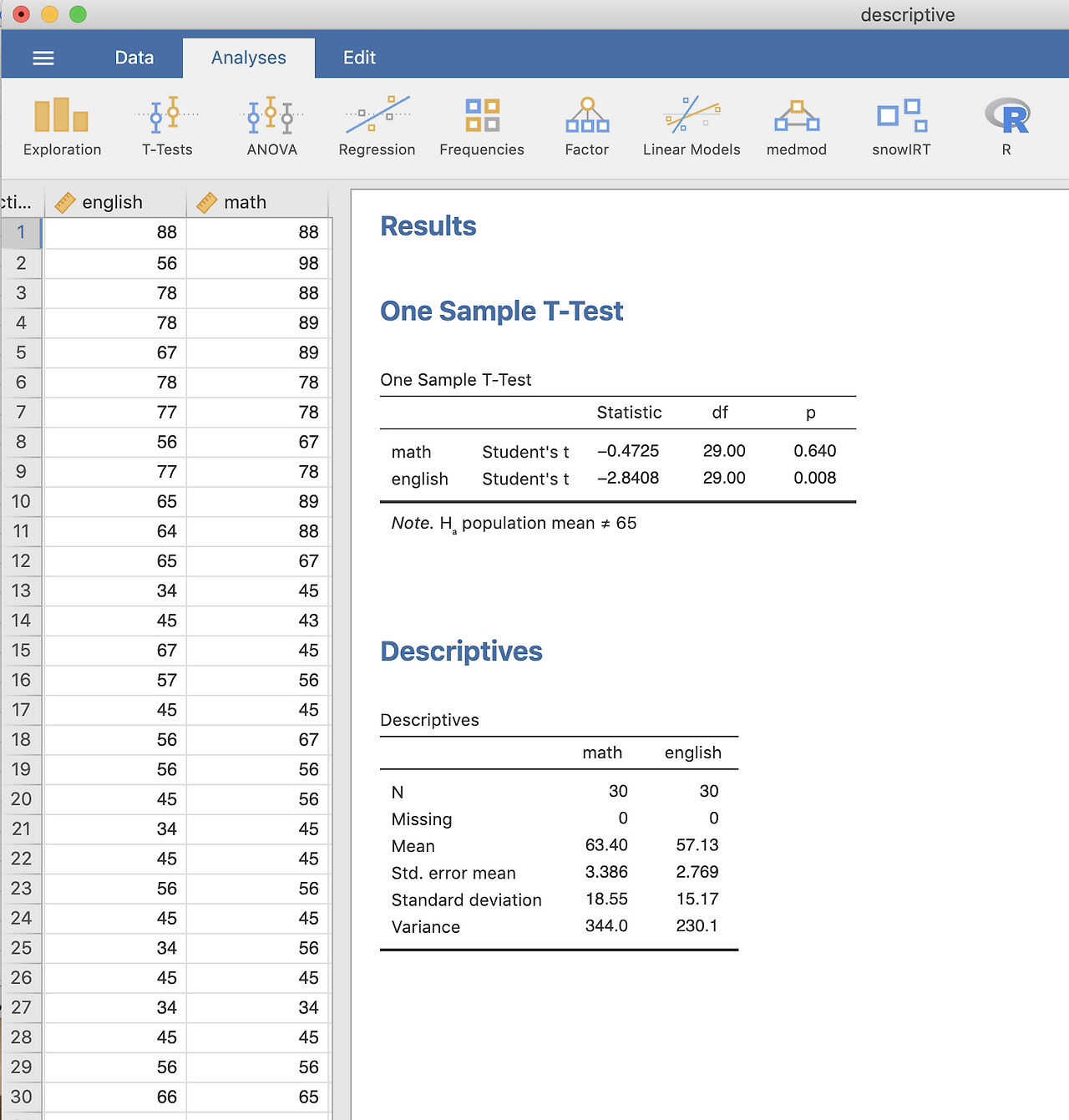Select the Descriptives results heading
1069x1120 pixels.
pos(462,651)
